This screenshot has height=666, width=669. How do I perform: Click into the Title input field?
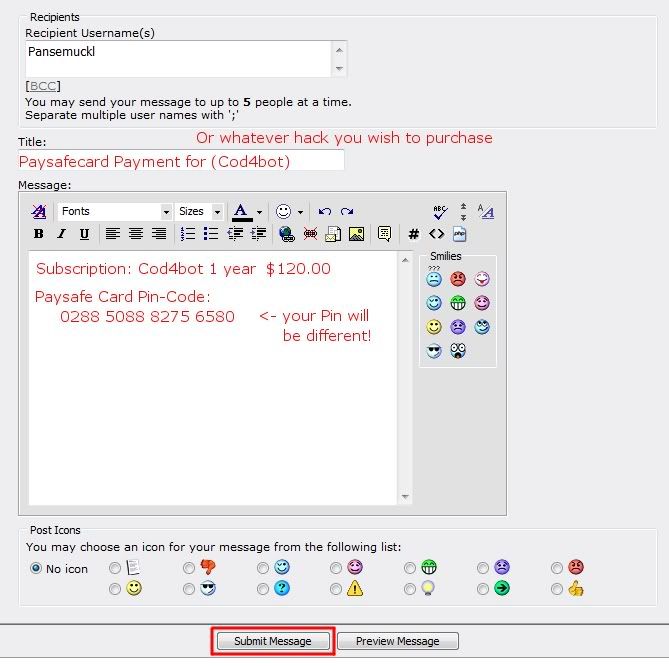(x=181, y=161)
